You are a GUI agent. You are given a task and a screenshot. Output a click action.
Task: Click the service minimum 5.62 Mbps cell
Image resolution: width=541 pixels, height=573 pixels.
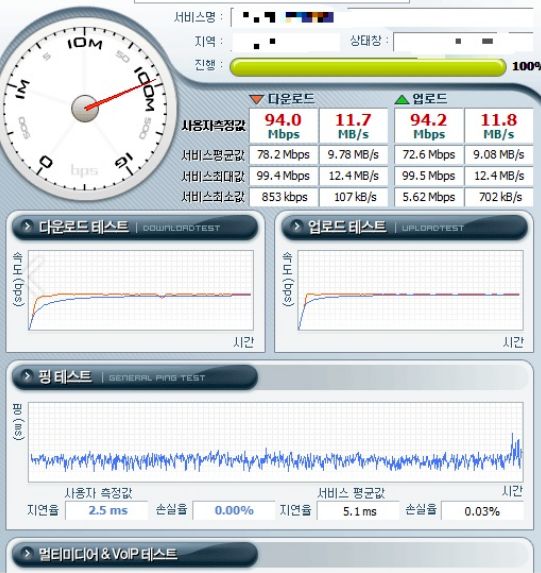click(429, 197)
